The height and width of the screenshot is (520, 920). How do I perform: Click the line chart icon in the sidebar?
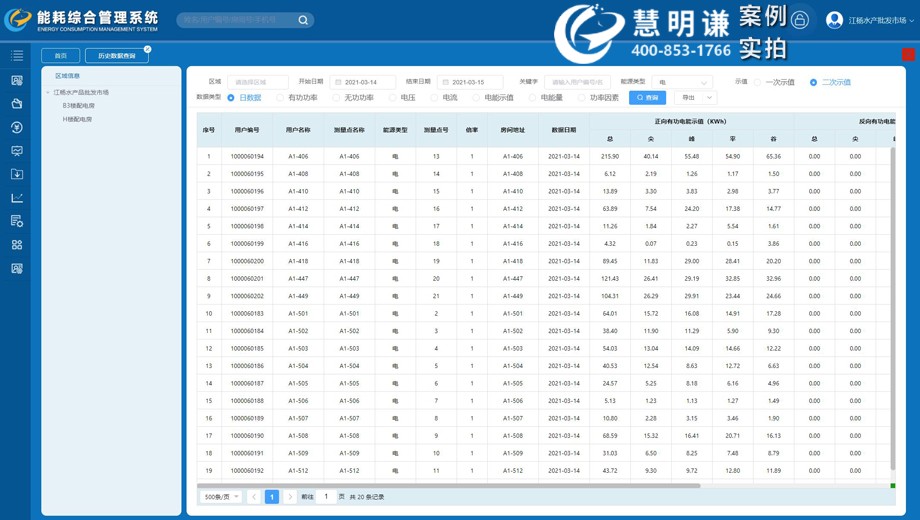tap(17, 198)
